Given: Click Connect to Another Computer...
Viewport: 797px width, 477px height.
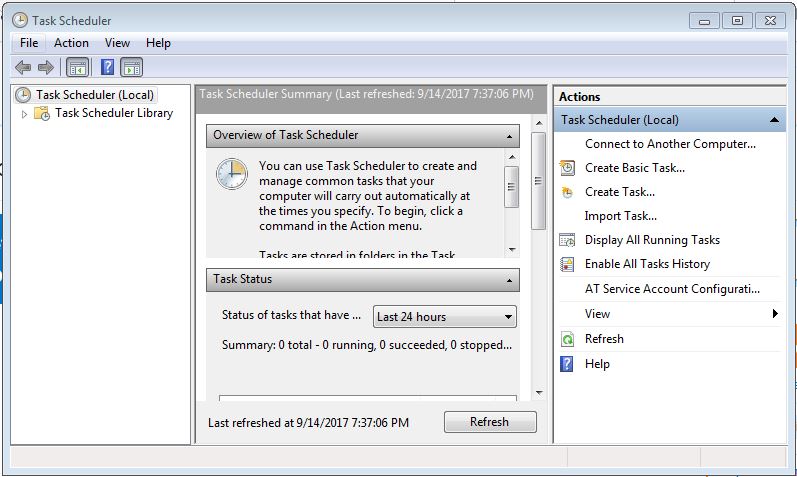Looking at the screenshot, I should point(670,144).
